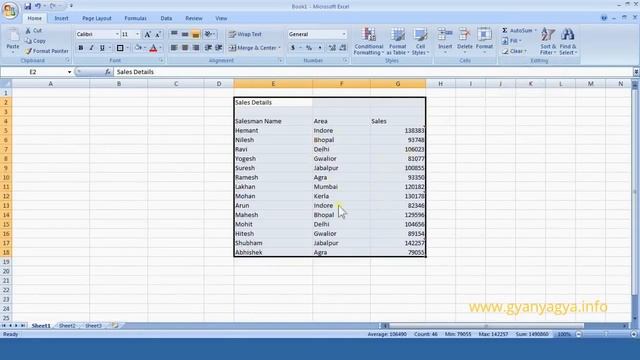Set Middle Align vertical alignment
The image size is (640, 360).
click(185, 34)
